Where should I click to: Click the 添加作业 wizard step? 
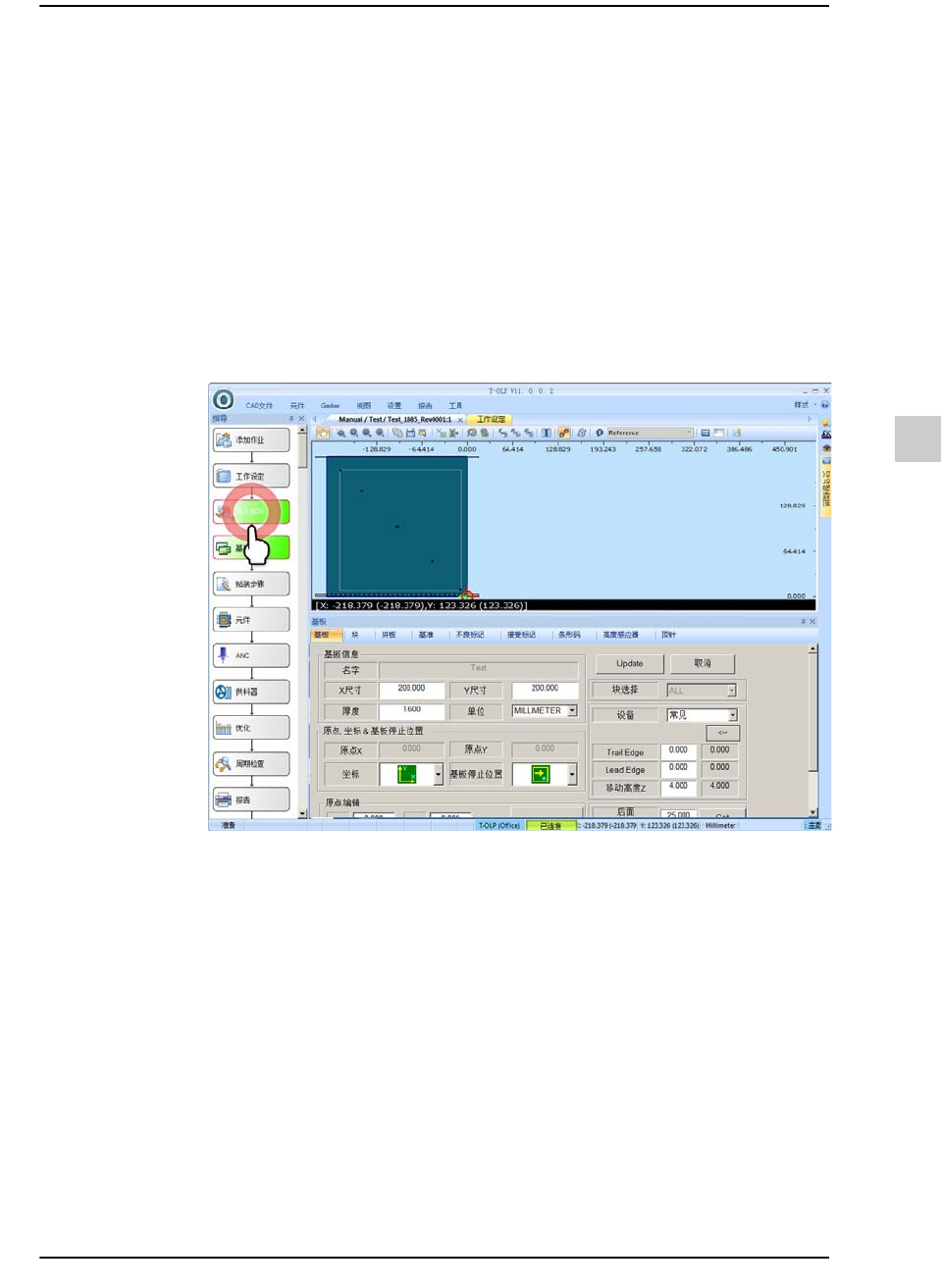[252, 439]
